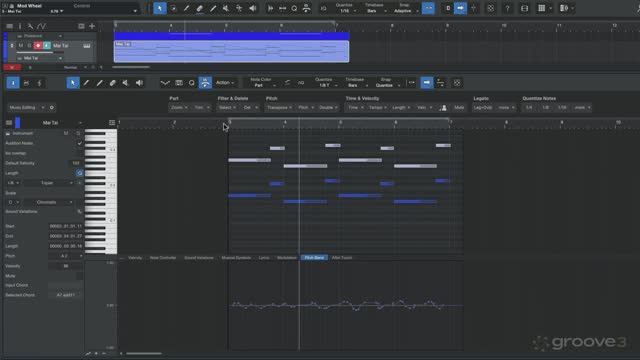Click the wrench track options icon
Image resolution: width=640 pixels, height=360 pixels.
(x=30, y=26)
